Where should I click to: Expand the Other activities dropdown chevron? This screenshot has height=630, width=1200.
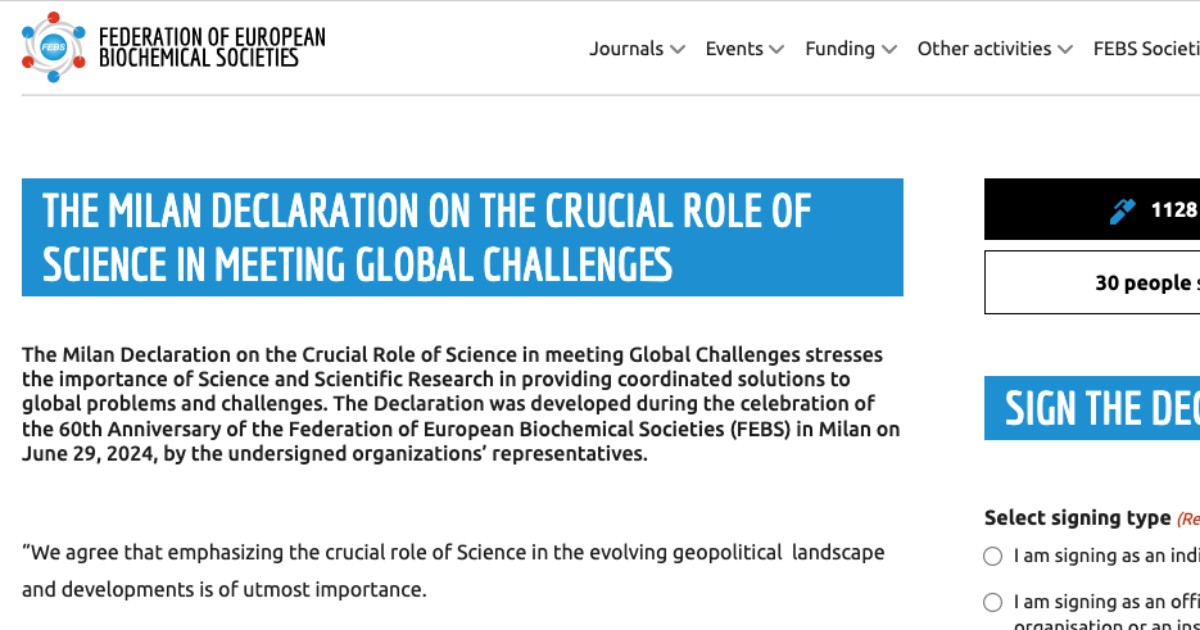(x=1065, y=49)
